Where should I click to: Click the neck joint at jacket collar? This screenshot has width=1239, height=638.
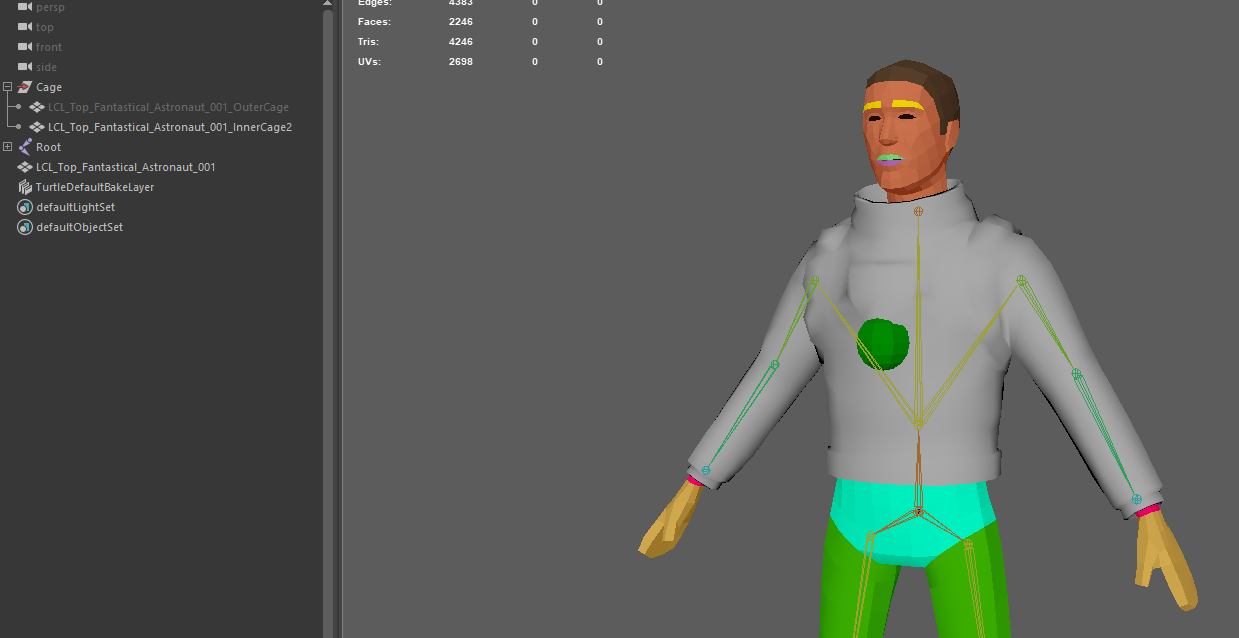click(918, 211)
